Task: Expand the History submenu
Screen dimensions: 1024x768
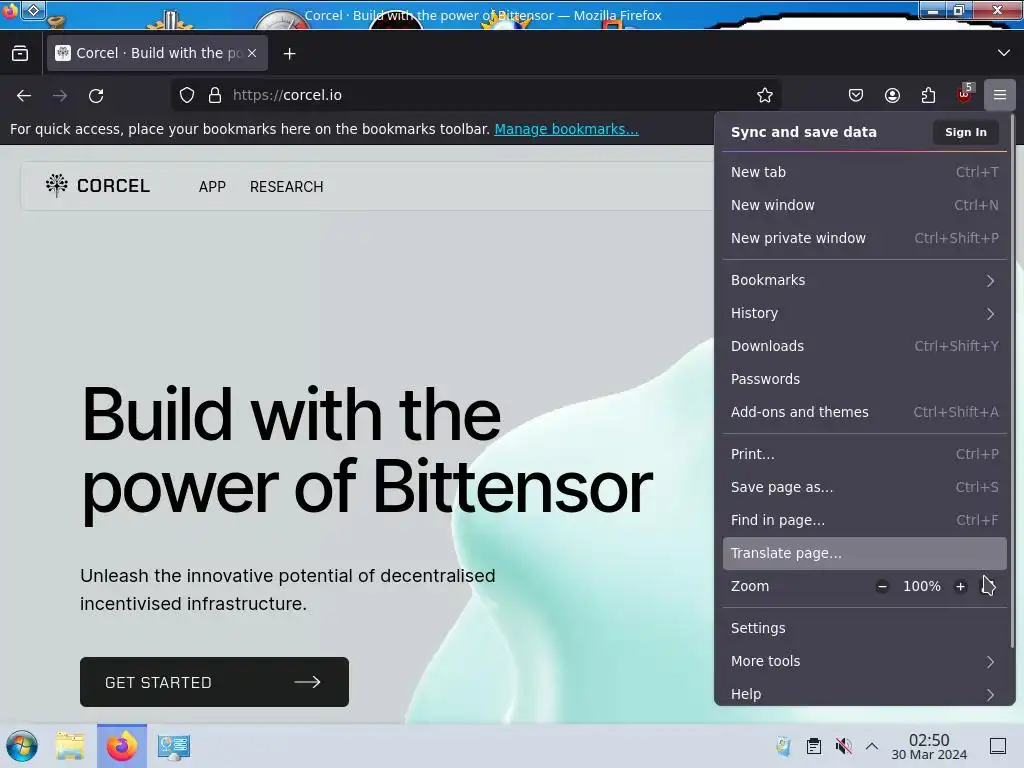Action: coord(865,313)
